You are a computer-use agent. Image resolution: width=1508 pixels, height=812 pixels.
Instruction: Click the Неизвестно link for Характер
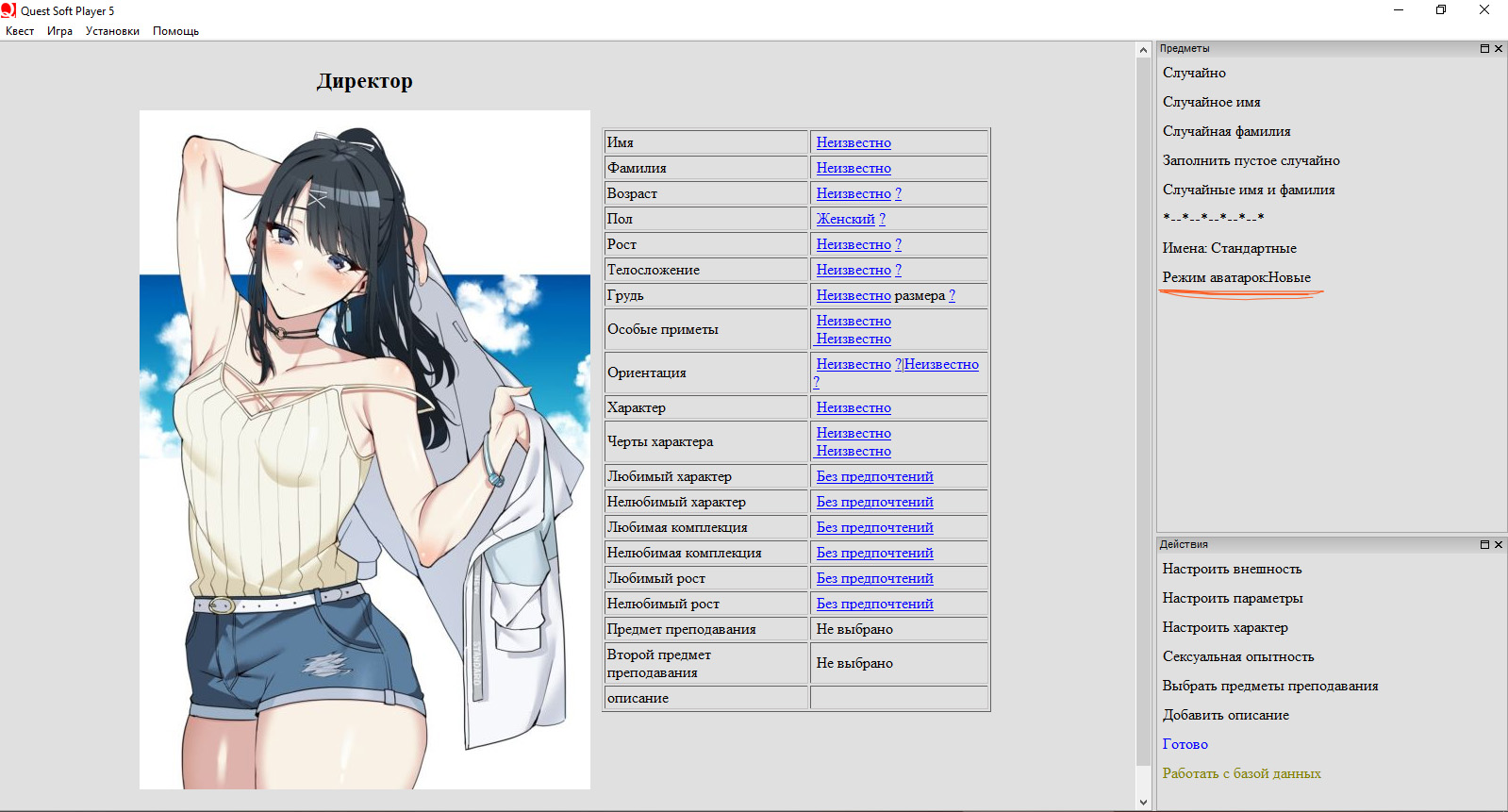click(853, 407)
